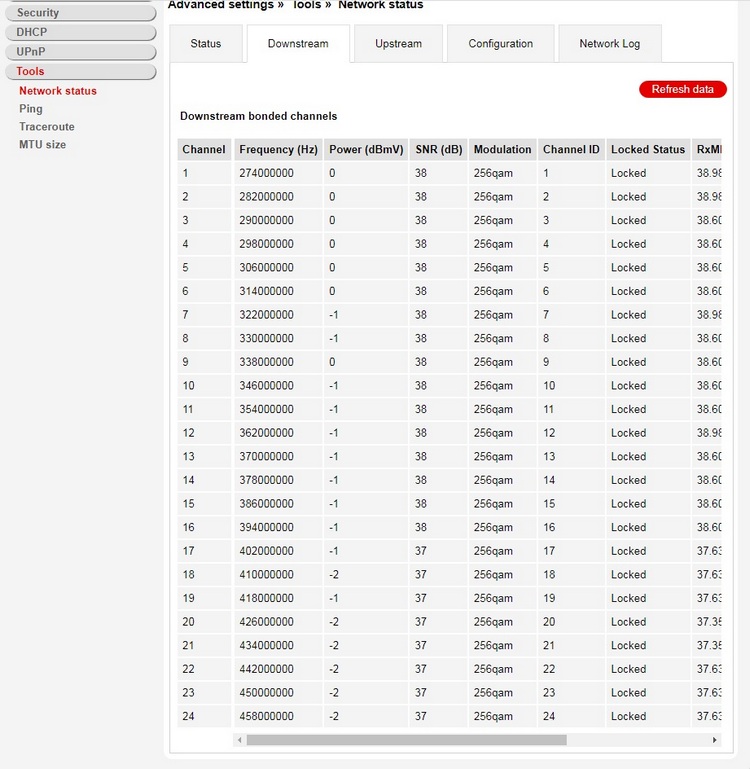
Task: Click the SNR (dB) column header
Action: [438, 150]
